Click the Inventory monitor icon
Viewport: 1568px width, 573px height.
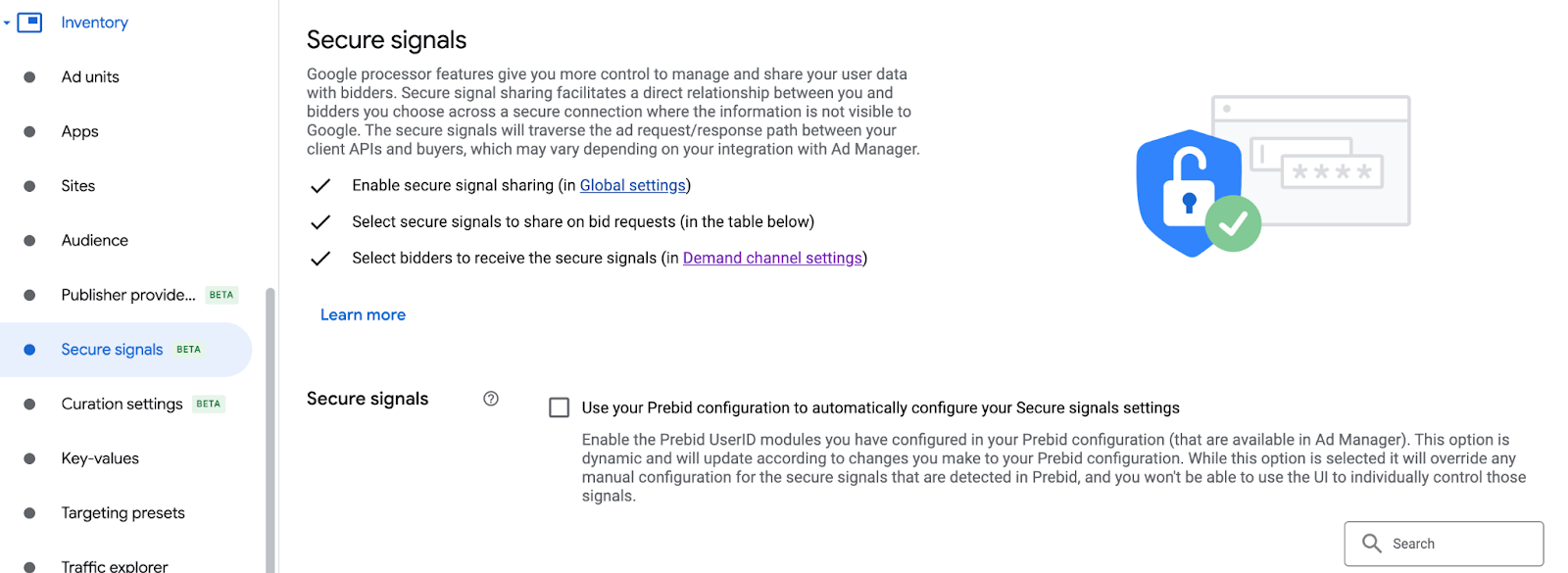(30, 23)
